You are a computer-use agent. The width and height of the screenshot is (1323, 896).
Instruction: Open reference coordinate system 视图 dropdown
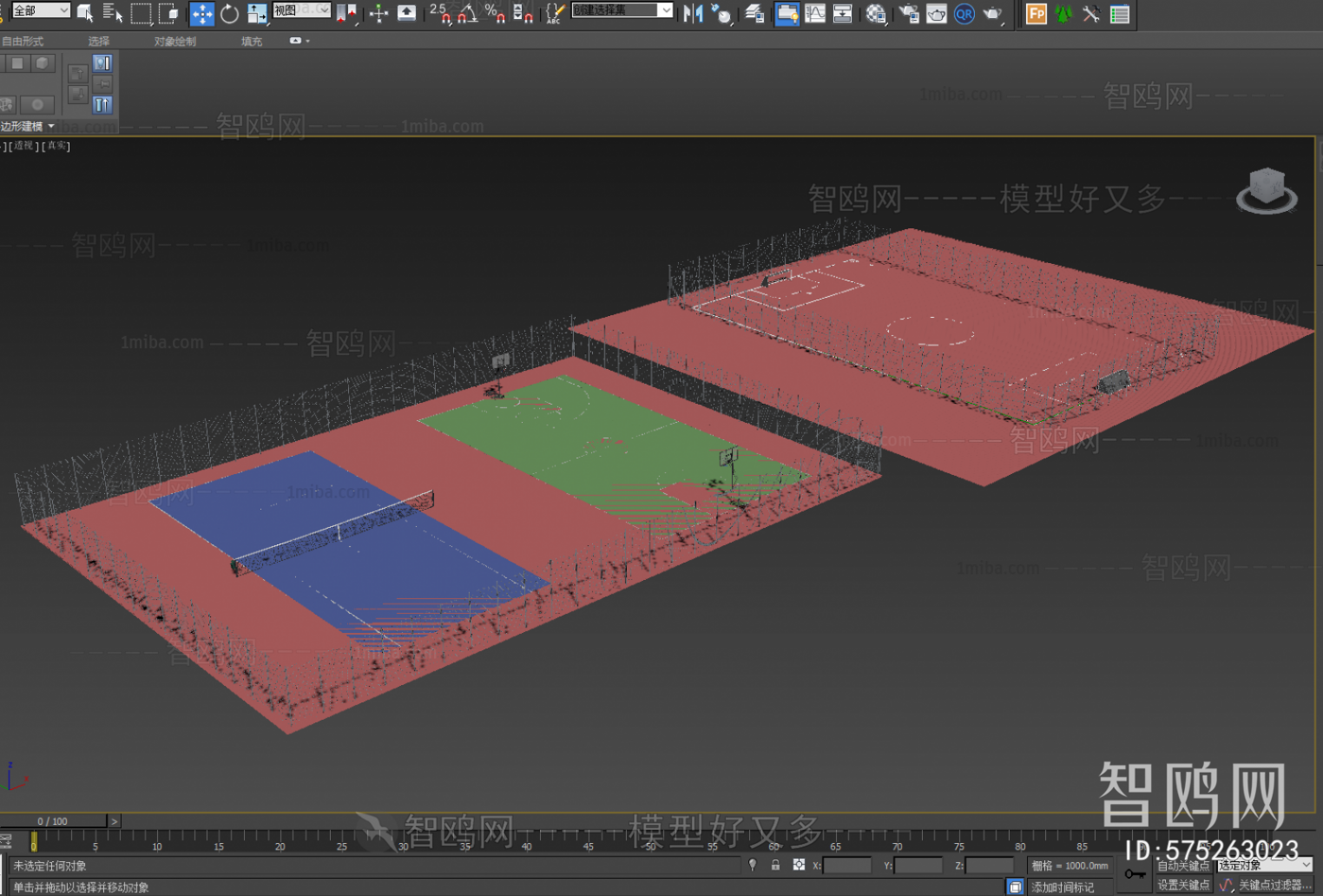(301, 10)
